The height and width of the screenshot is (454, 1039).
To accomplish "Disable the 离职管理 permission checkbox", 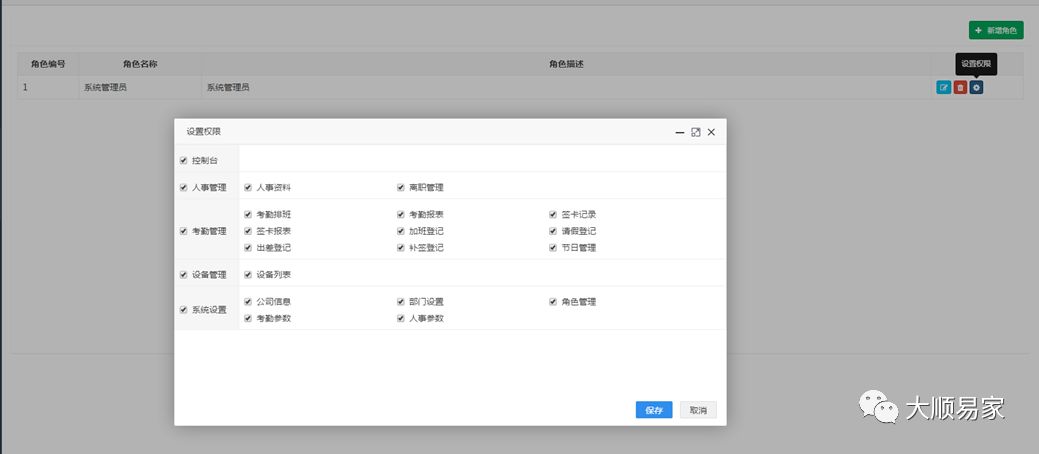I will click(401, 187).
